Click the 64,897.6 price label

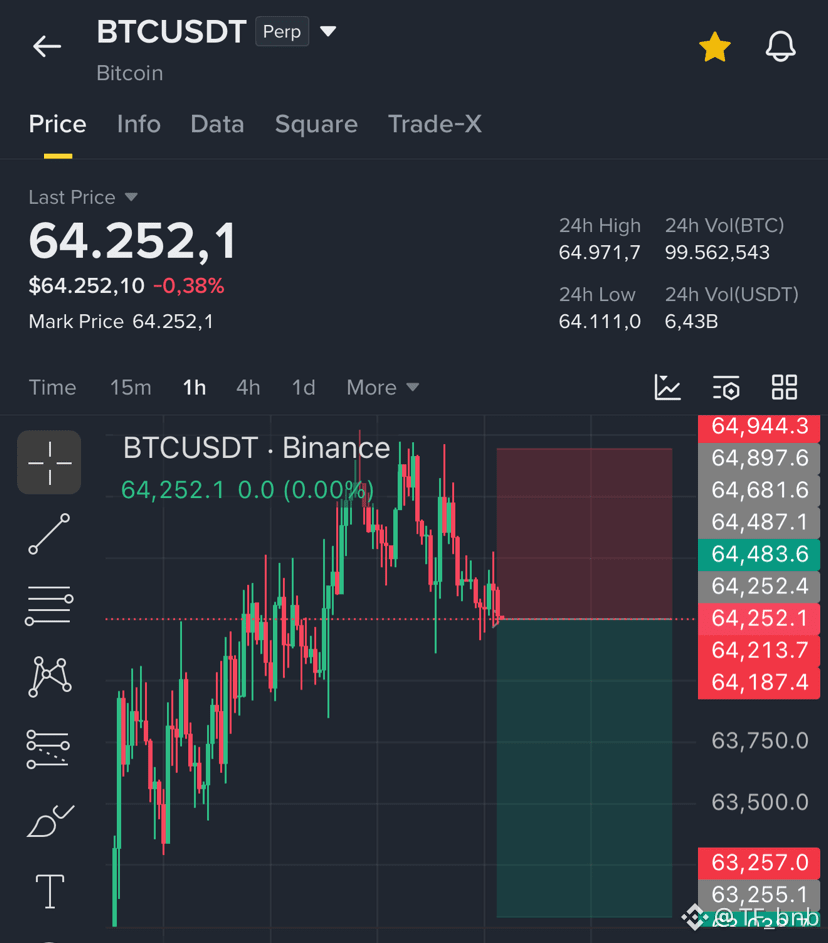pyautogui.click(x=759, y=458)
